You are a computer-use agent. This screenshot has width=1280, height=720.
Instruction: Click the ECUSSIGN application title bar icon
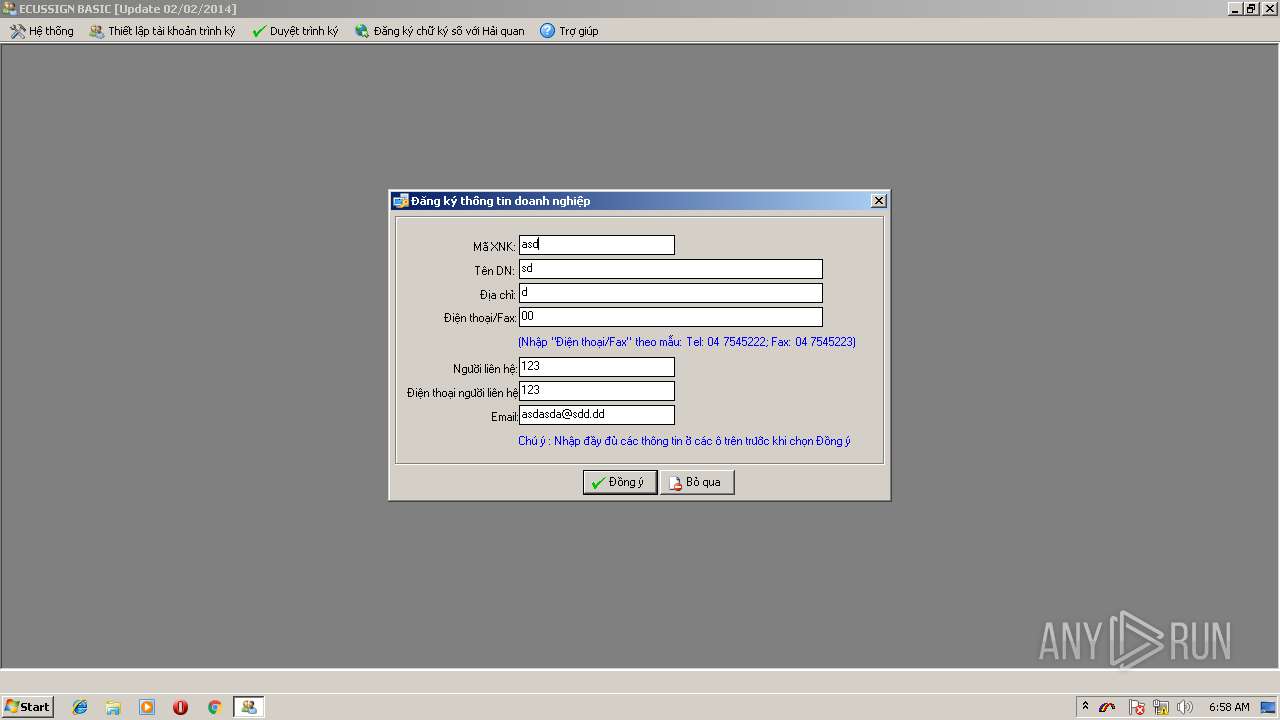click(x=9, y=8)
